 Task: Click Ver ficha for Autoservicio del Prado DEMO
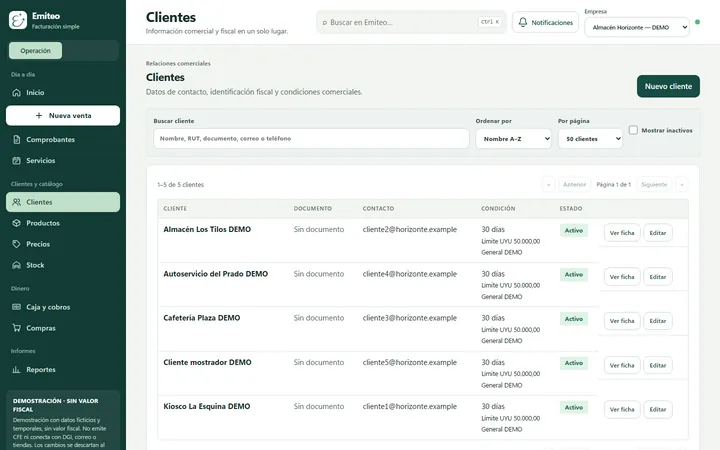click(x=622, y=277)
